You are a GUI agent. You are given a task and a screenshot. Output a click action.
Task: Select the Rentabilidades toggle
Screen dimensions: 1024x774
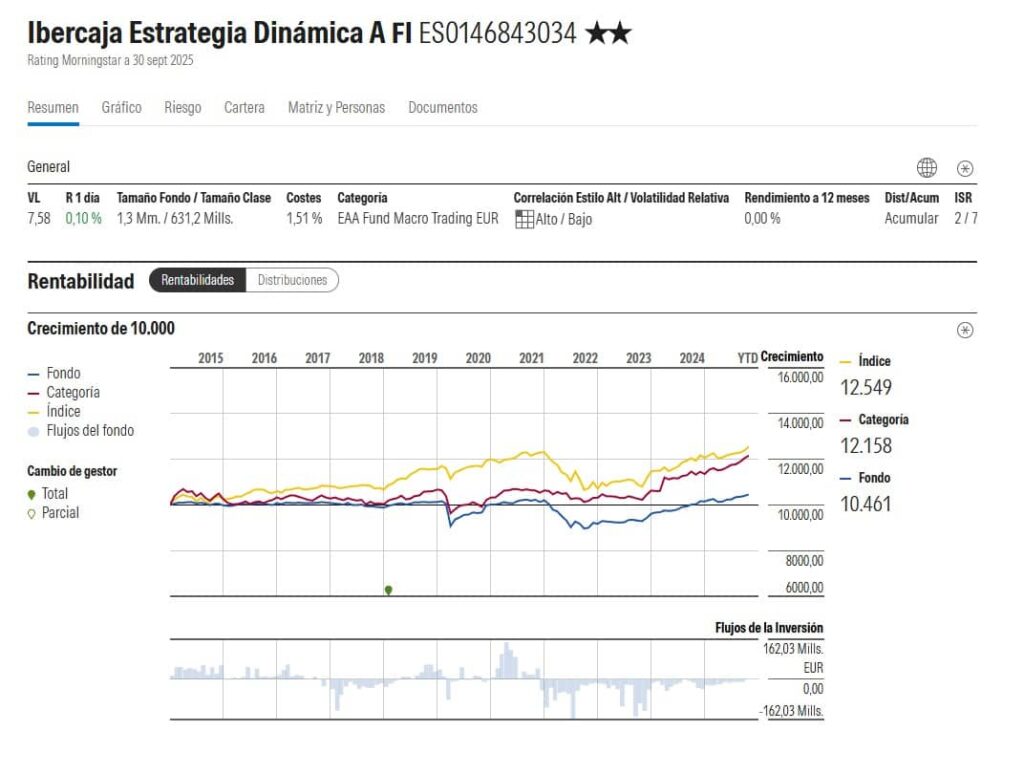(197, 280)
